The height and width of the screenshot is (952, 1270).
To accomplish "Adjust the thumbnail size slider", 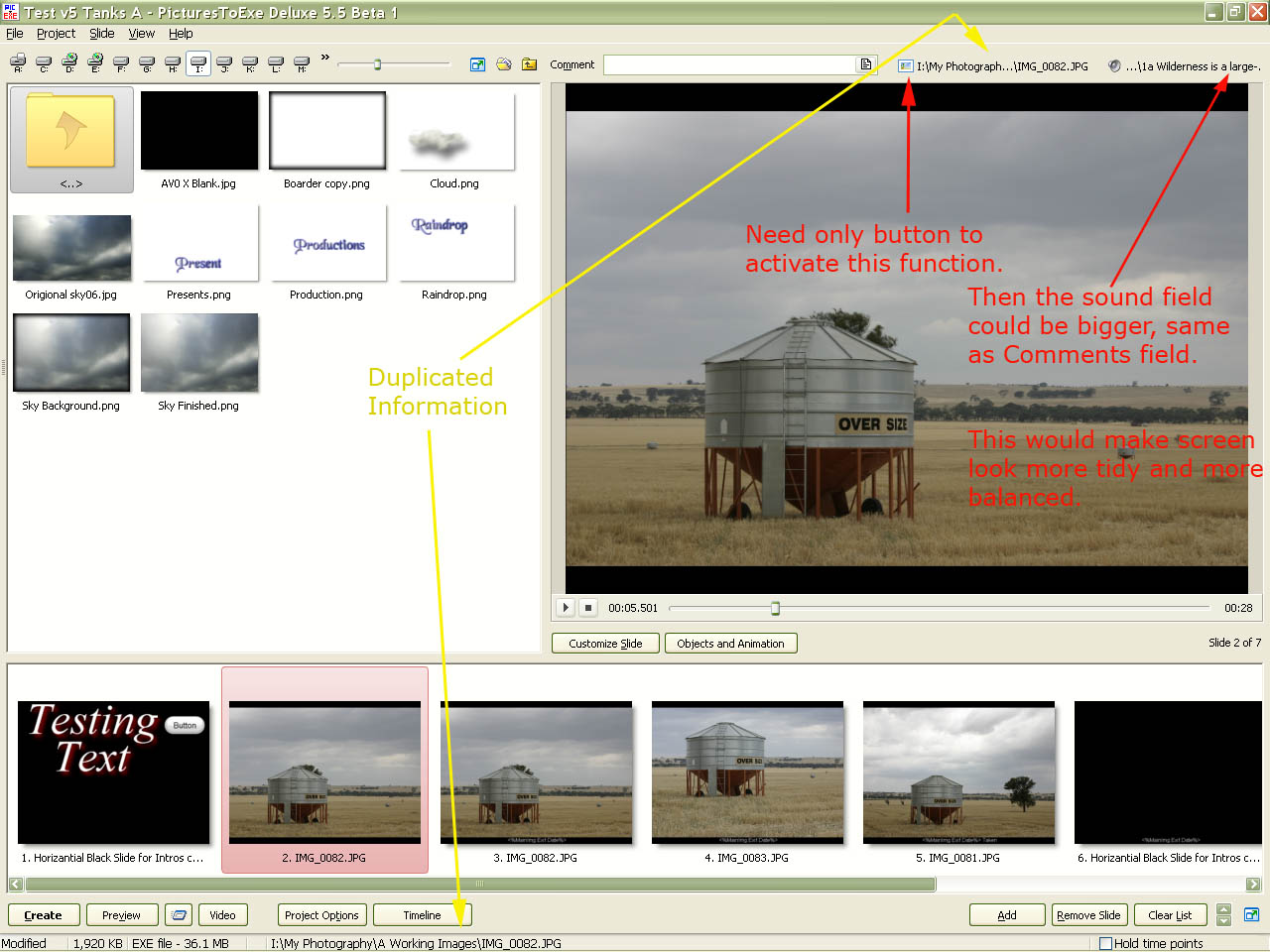I will 377,64.
